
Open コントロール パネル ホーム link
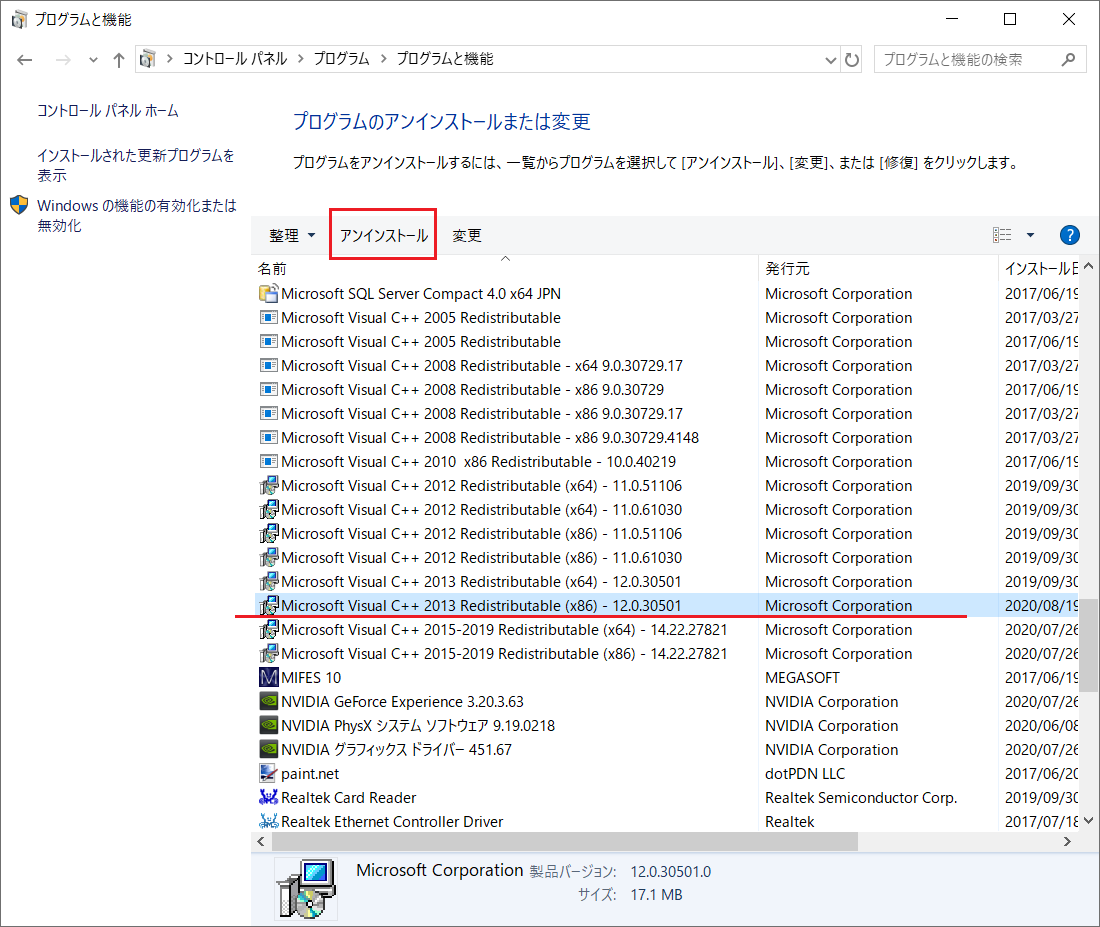coord(108,111)
